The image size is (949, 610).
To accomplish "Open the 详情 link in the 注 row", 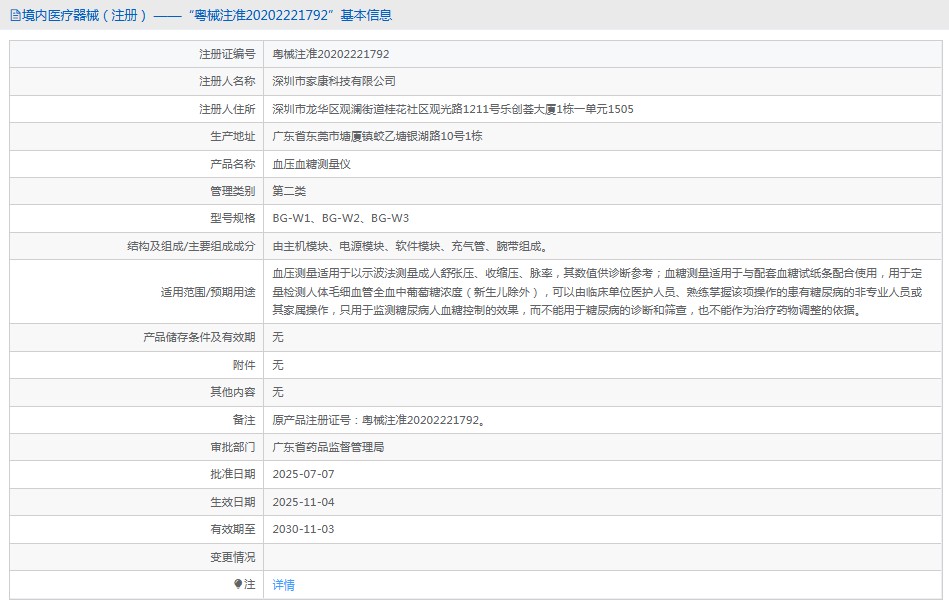I will click(x=283, y=585).
